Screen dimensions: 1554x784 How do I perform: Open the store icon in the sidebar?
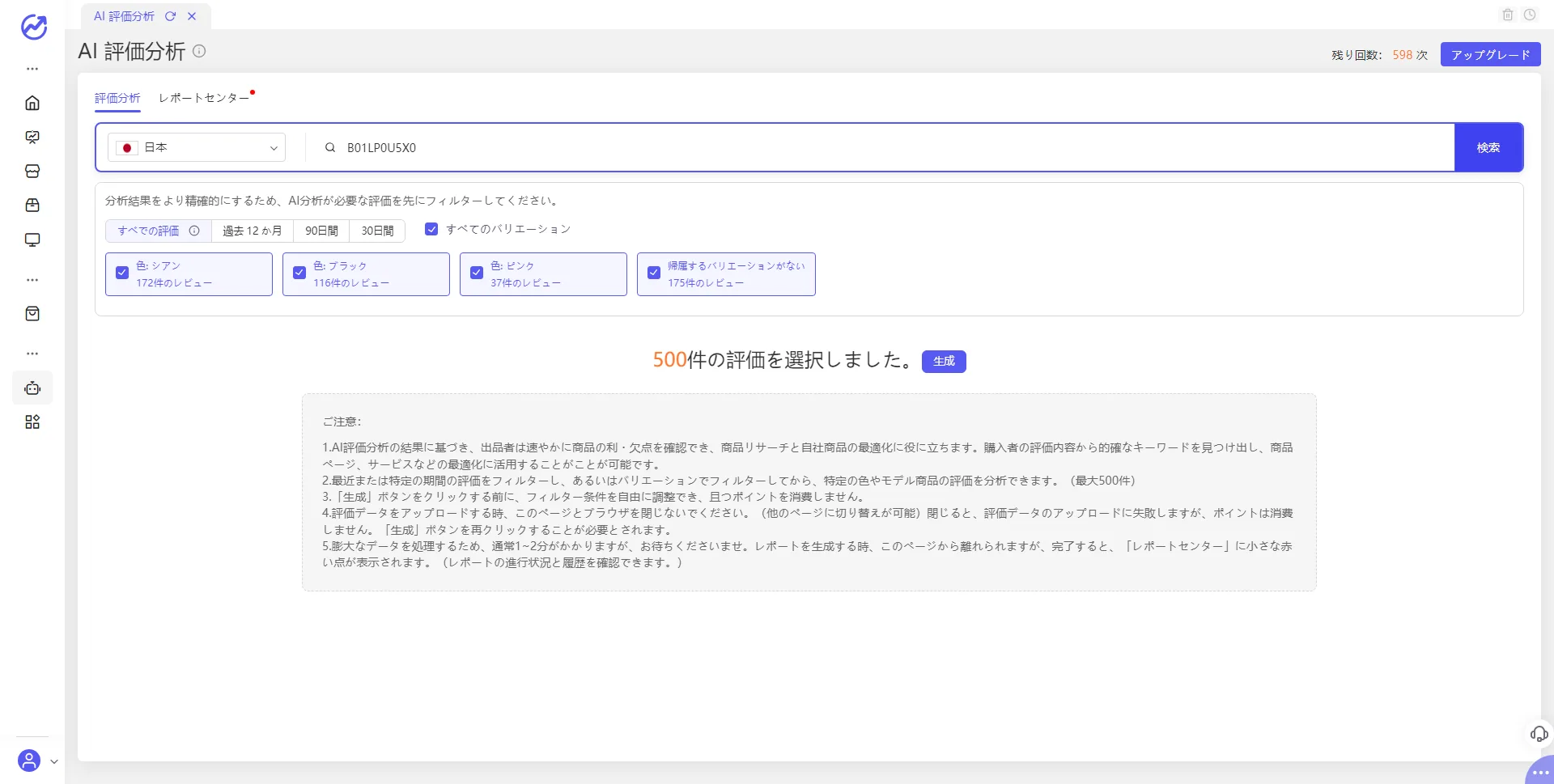click(32, 171)
